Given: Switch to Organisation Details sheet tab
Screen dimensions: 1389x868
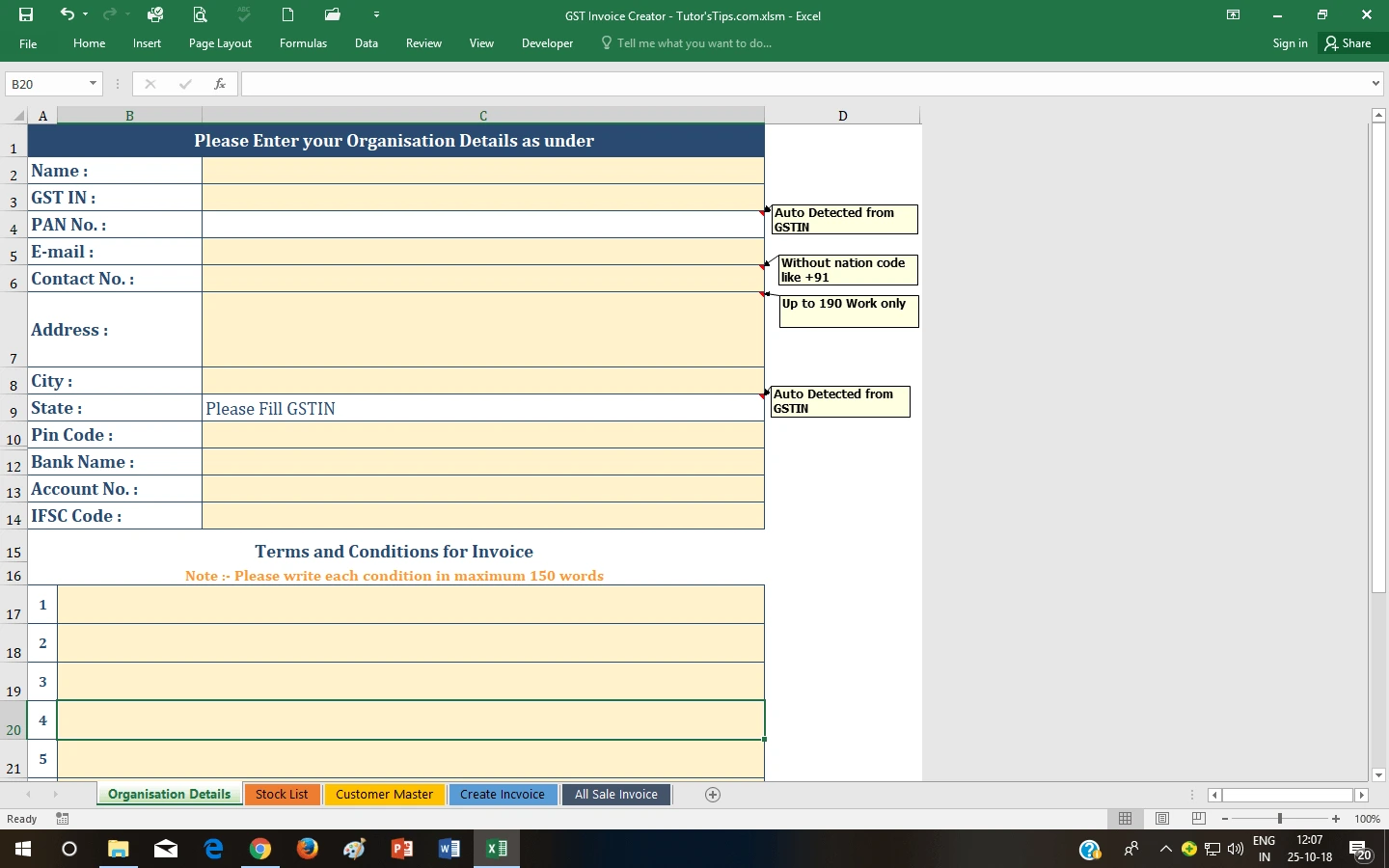Looking at the screenshot, I should tap(169, 795).
